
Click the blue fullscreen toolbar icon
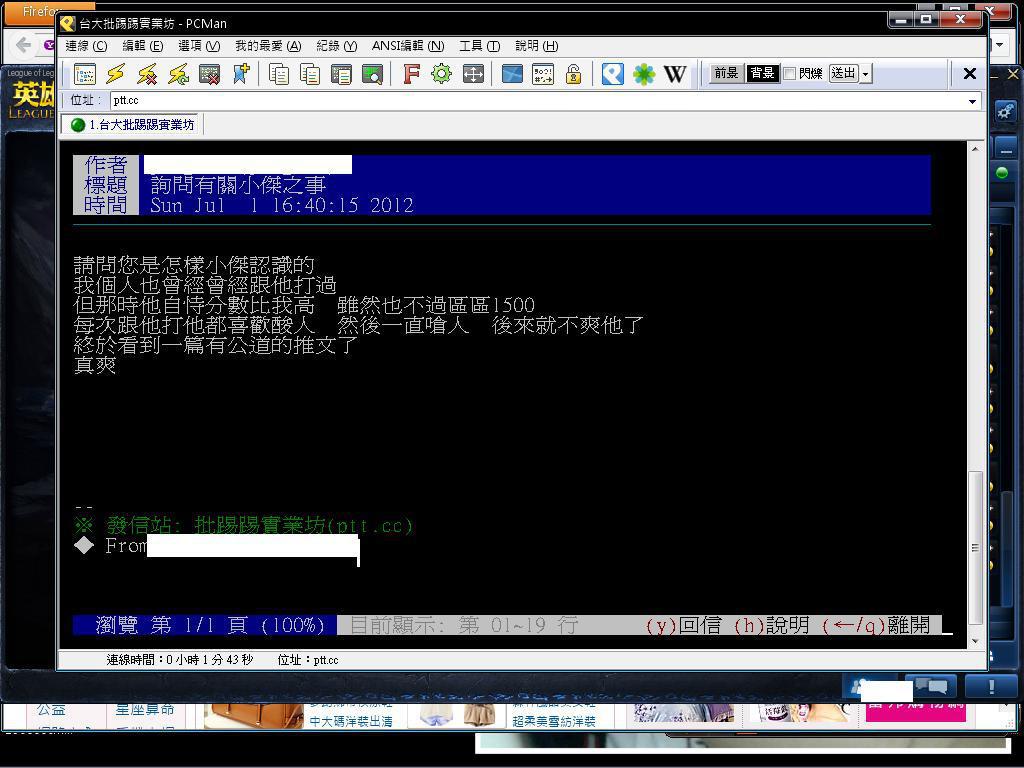[x=512, y=74]
